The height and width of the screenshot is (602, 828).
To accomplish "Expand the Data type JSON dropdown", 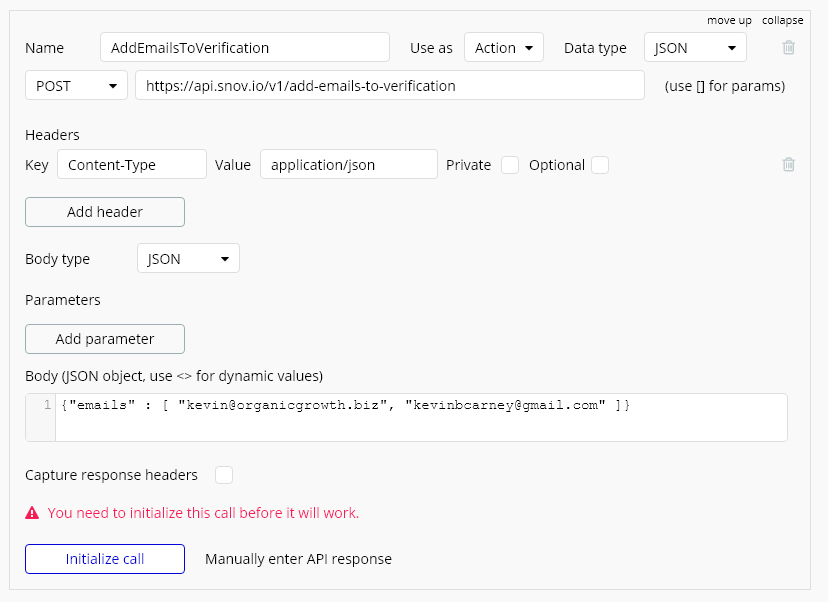I will tap(695, 48).
